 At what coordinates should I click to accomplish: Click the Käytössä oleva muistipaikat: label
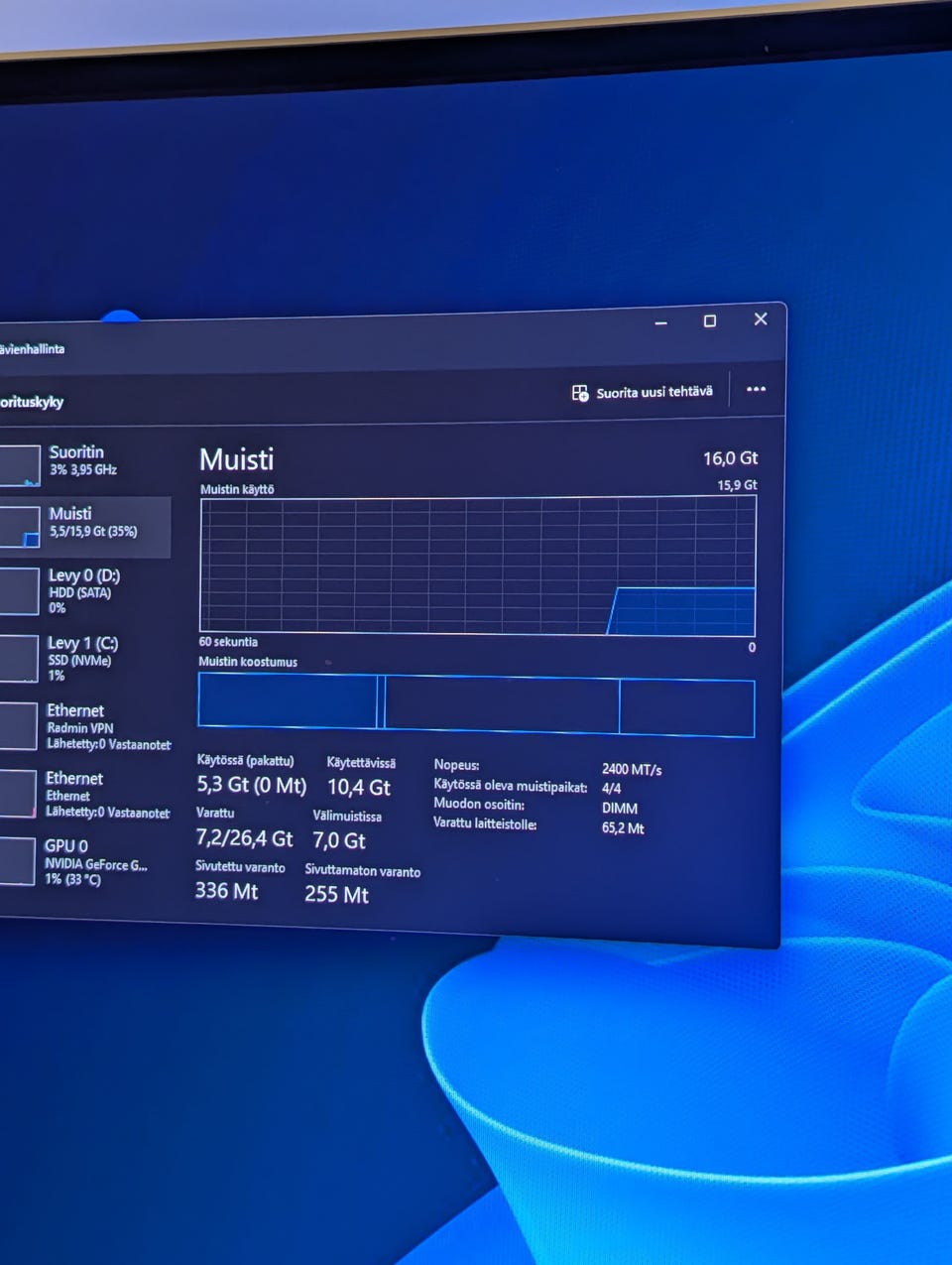tap(510, 786)
